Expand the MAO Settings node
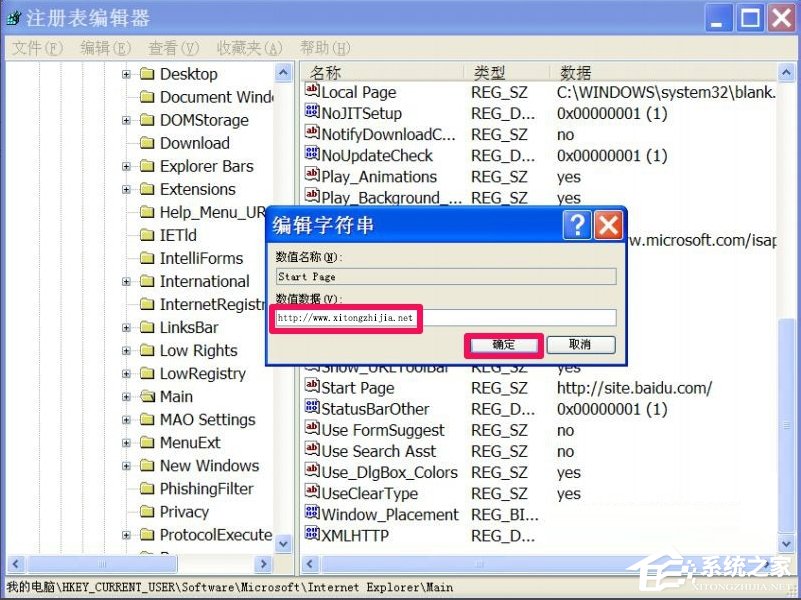801x600 pixels. click(x=124, y=419)
